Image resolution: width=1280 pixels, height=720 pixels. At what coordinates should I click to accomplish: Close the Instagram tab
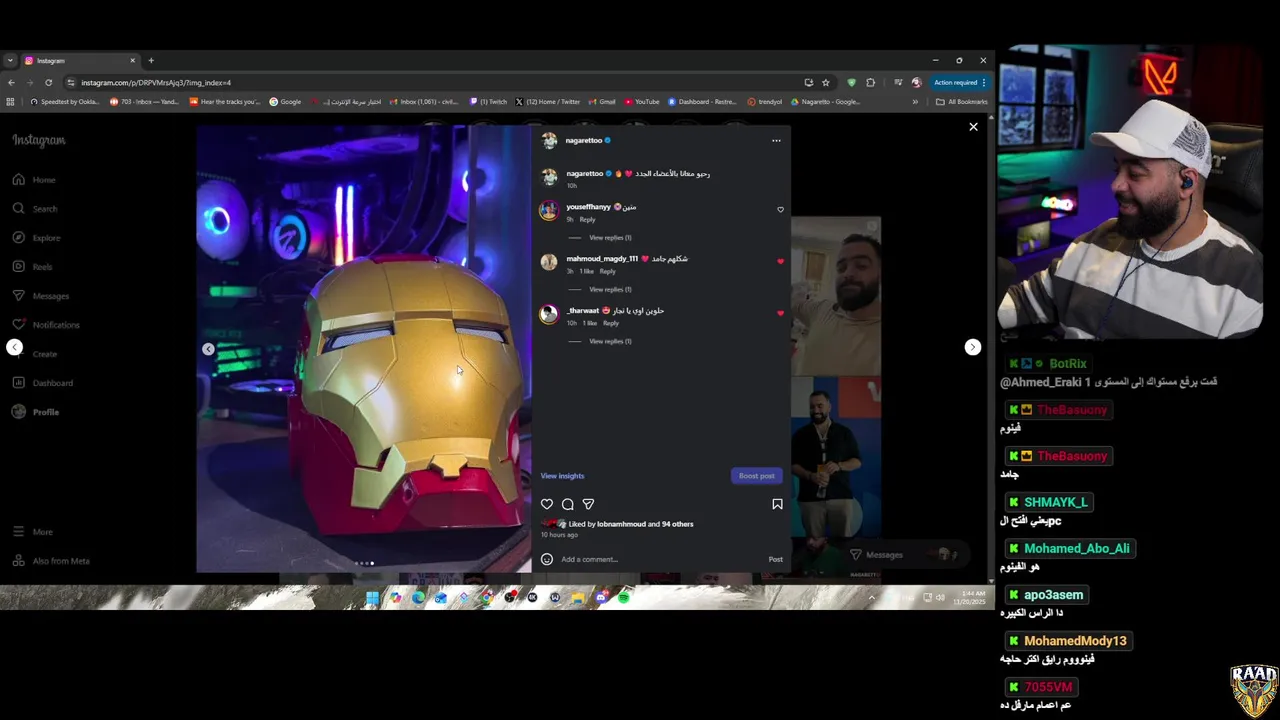click(132, 61)
